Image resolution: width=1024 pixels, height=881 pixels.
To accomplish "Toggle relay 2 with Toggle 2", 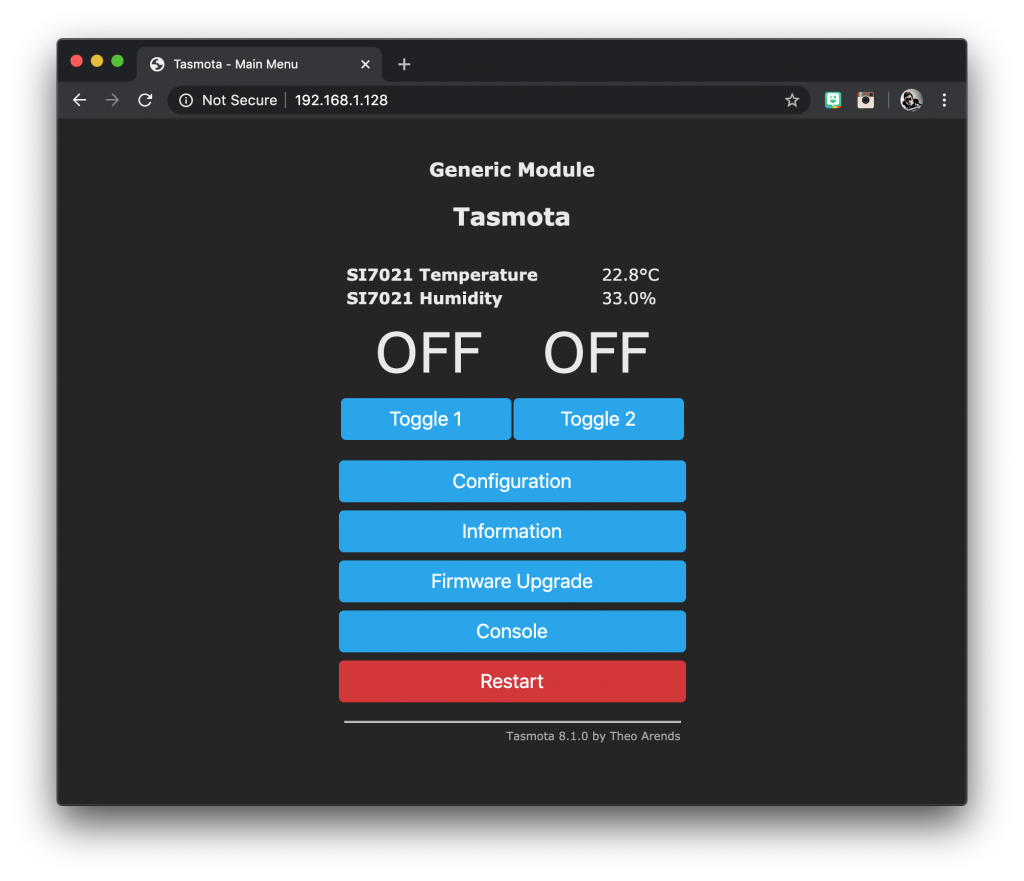I will pos(598,419).
